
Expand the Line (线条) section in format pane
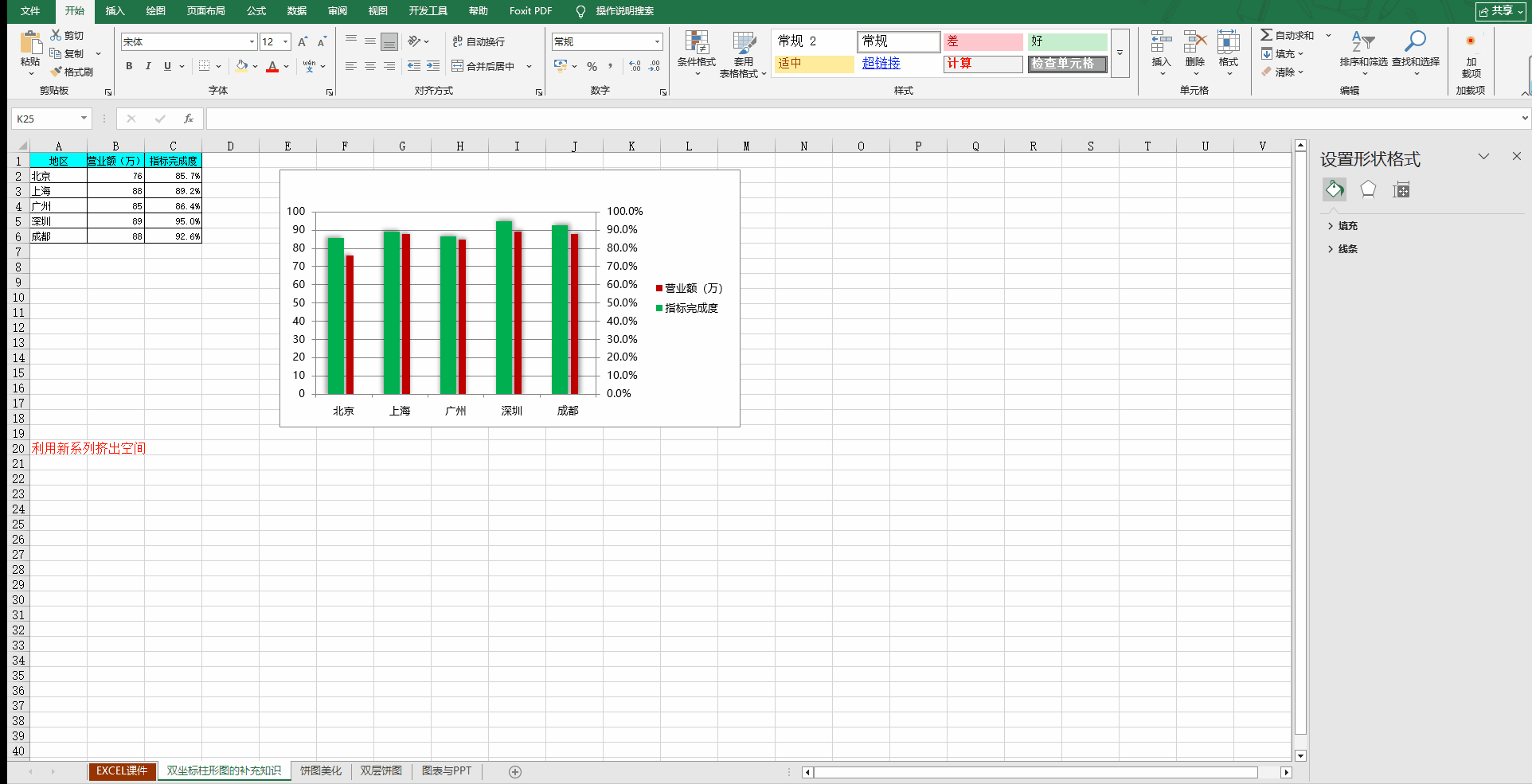click(1347, 249)
